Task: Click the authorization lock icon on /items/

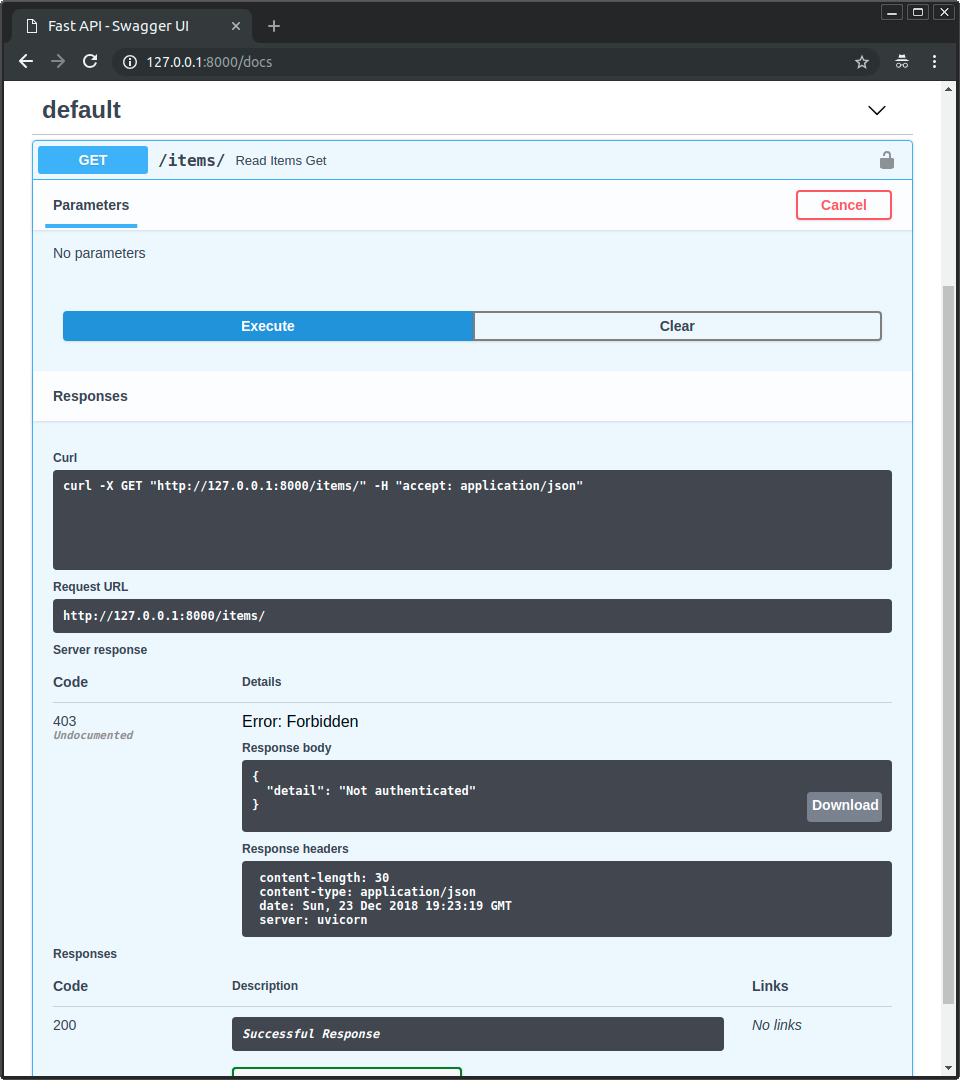Action: point(886,160)
